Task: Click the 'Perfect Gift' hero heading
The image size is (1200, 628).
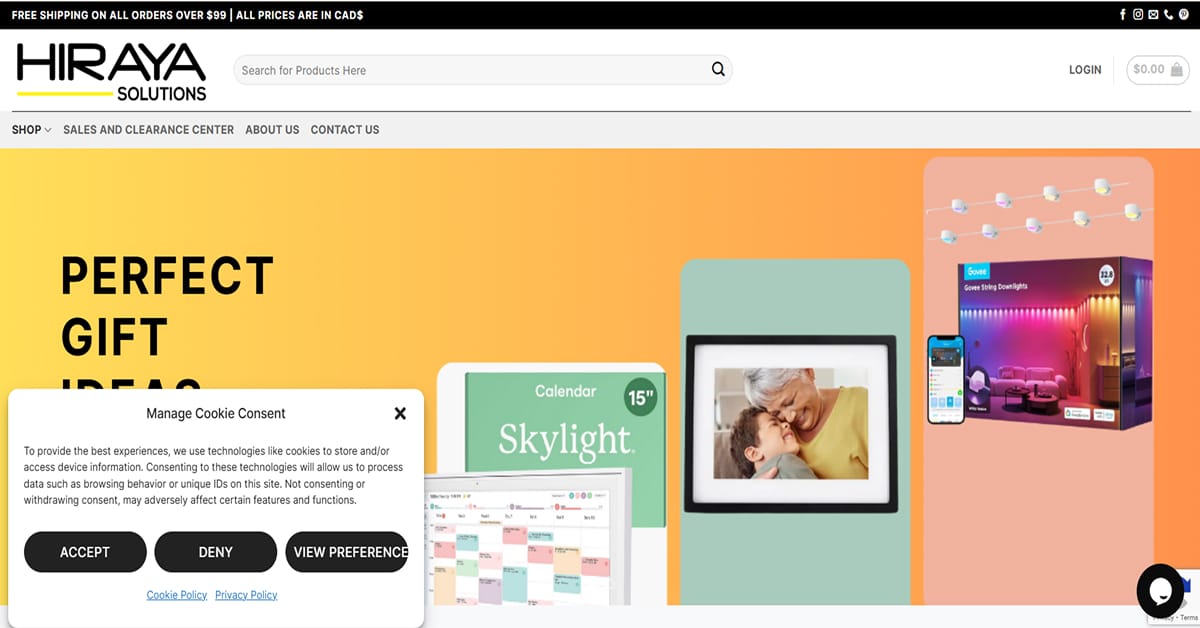Action: (x=167, y=306)
